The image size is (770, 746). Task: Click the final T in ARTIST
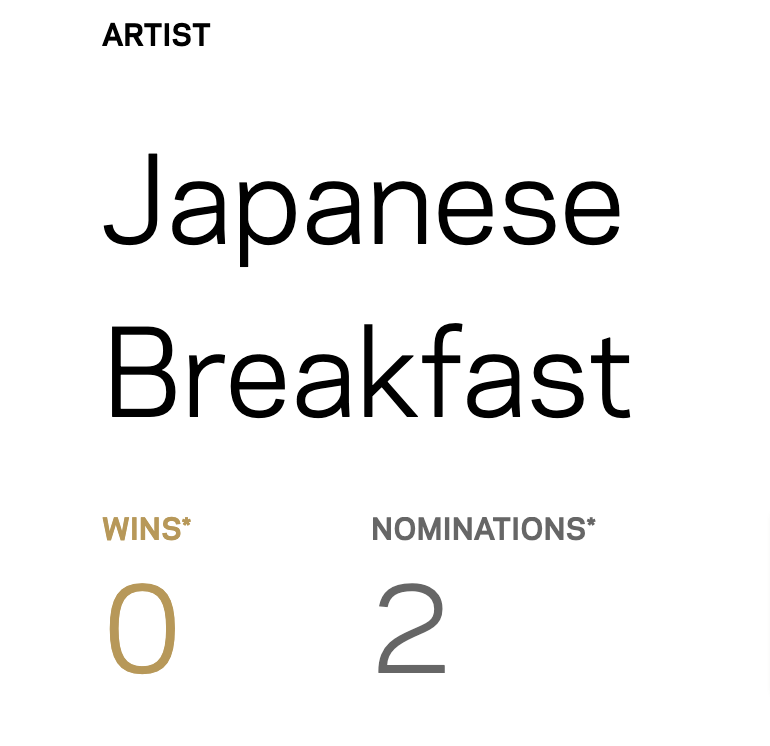pos(201,36)
